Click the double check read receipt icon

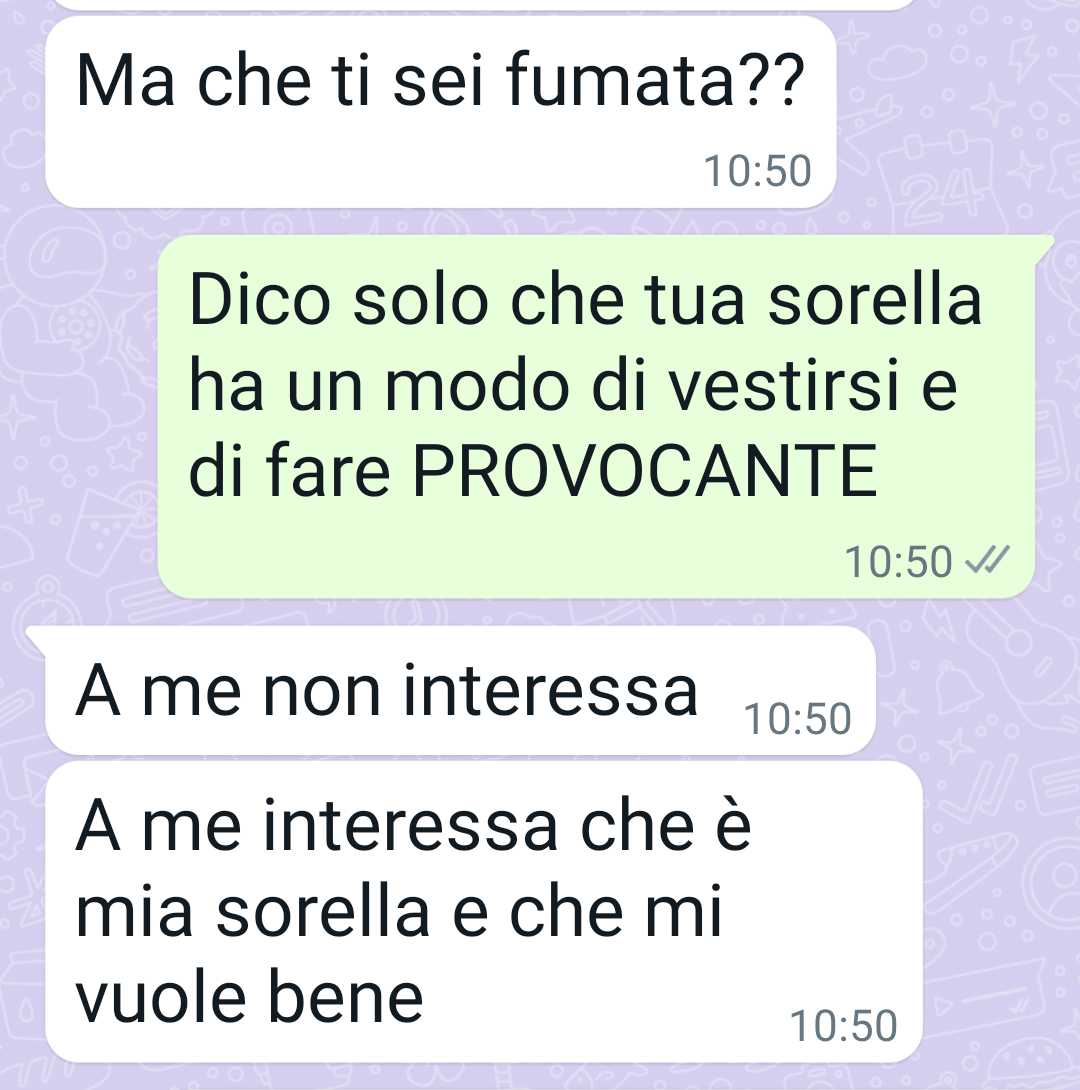[988, 560]
